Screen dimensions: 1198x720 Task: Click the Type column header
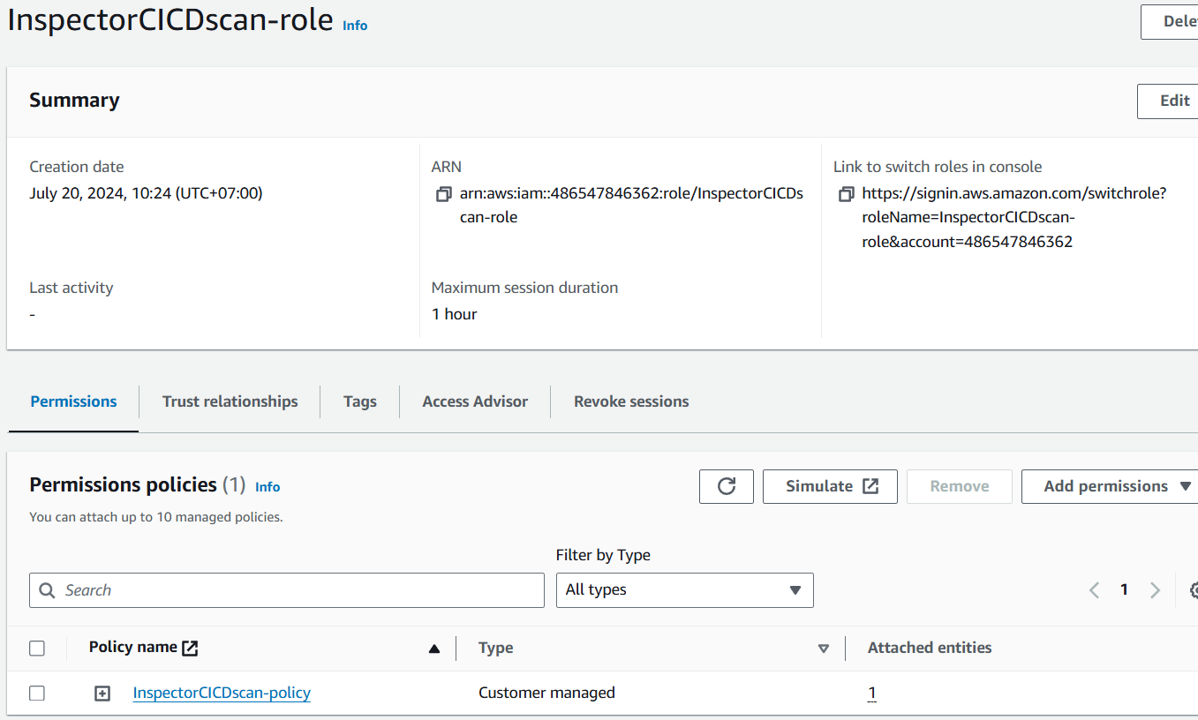click(496, 647)
